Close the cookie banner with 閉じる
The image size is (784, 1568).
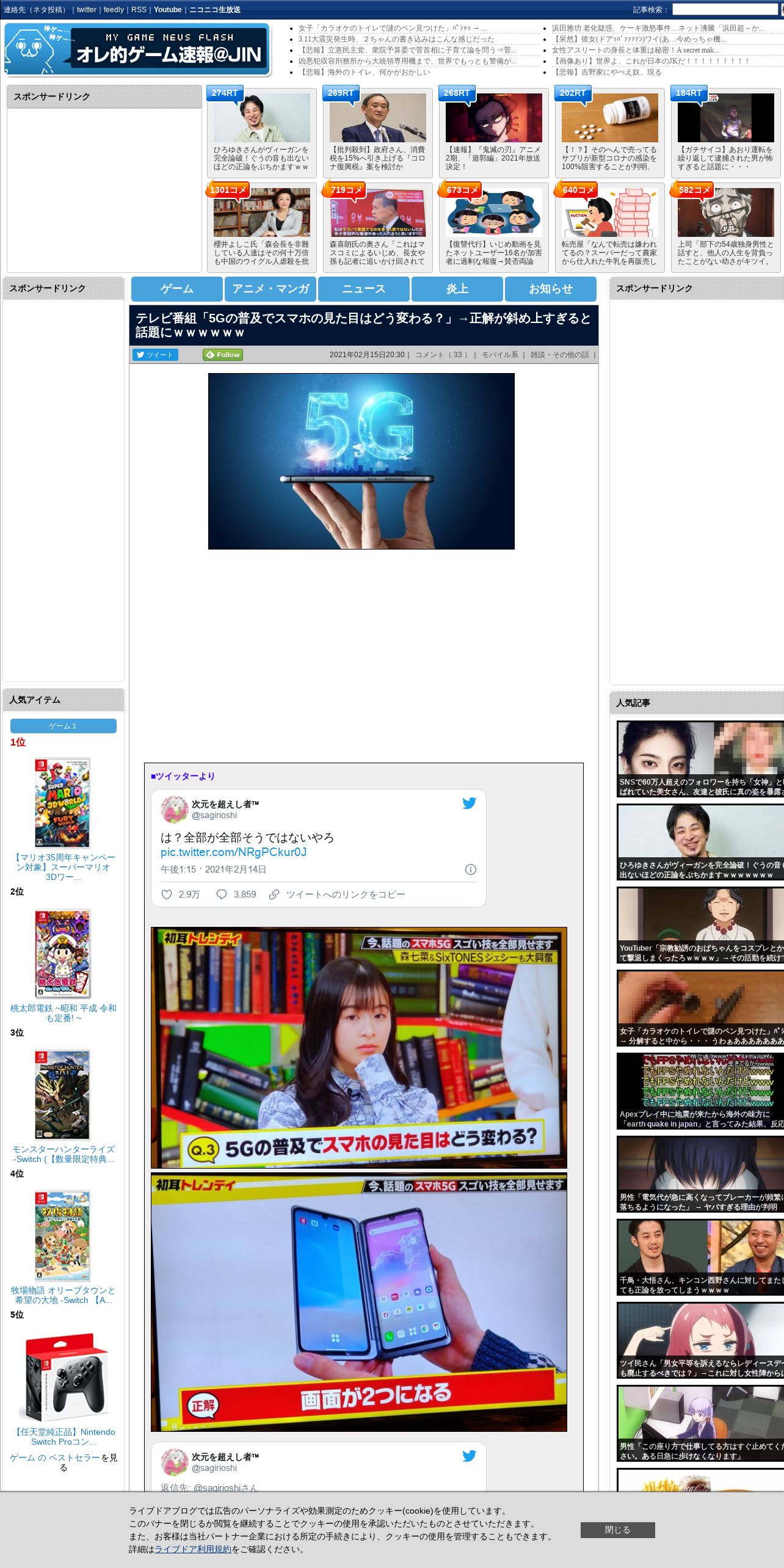[x=617, y=1530]
